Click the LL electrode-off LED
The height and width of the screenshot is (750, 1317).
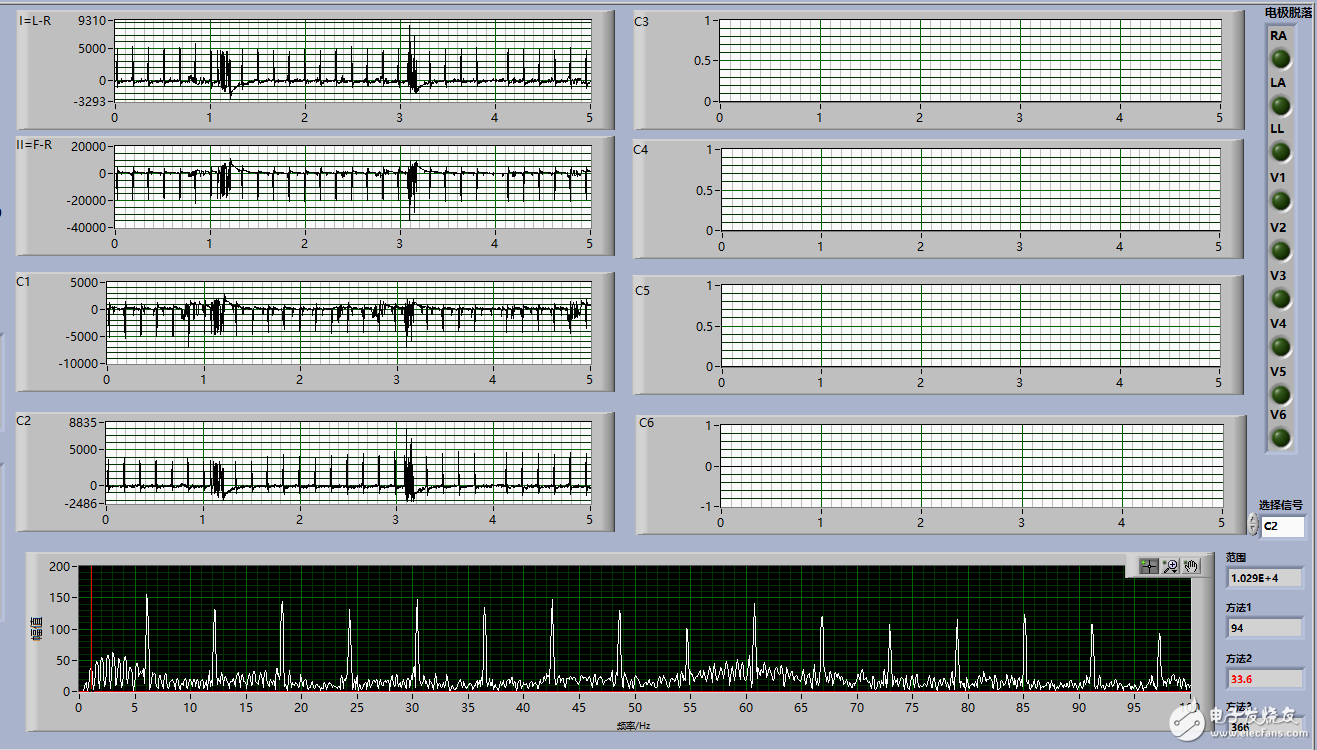pos(1279,152)
